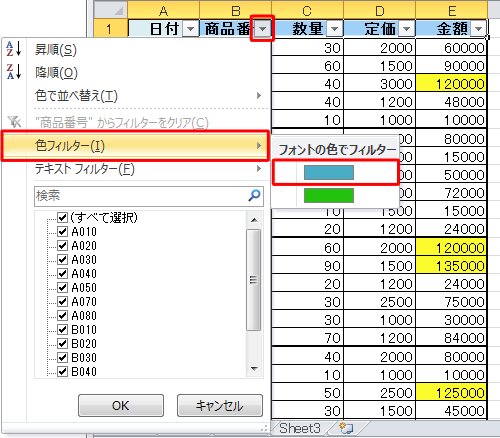Expand the 色フィルター submenu arrow
Screen dimensions: 500x438
pos(259,146)
